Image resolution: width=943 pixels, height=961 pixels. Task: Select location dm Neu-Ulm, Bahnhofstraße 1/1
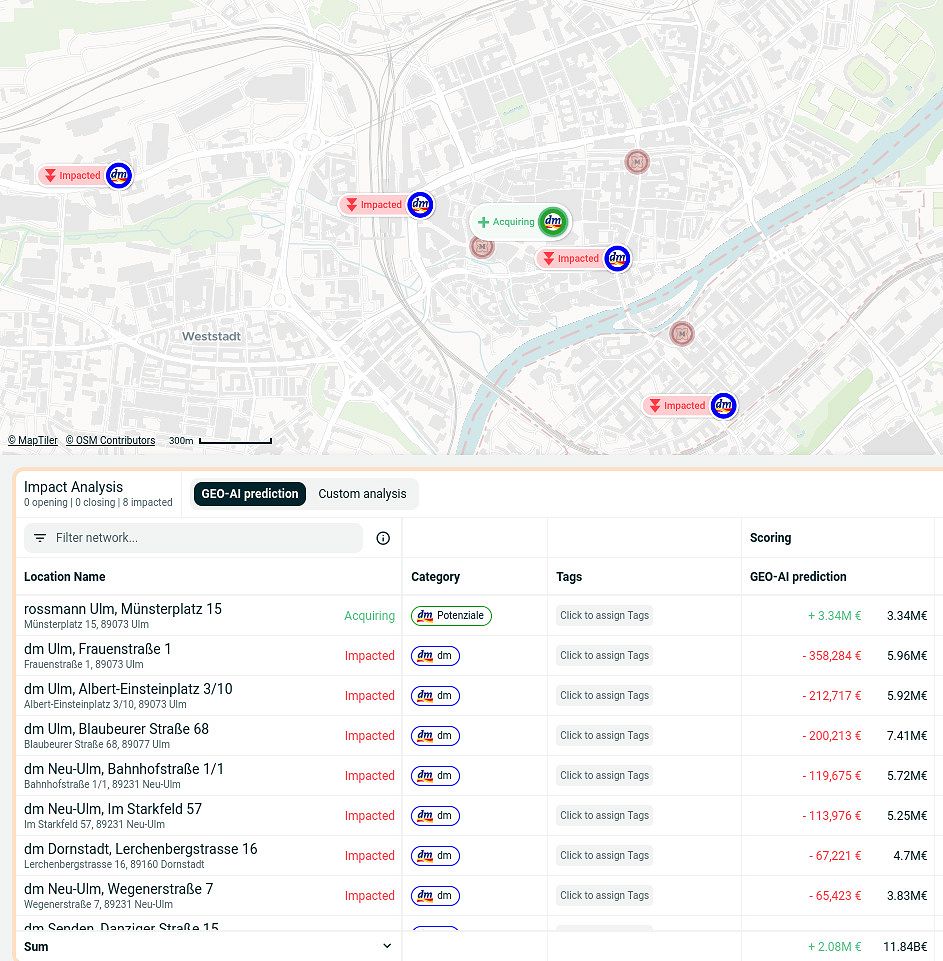pyautogui.click(x=124, y=769)
